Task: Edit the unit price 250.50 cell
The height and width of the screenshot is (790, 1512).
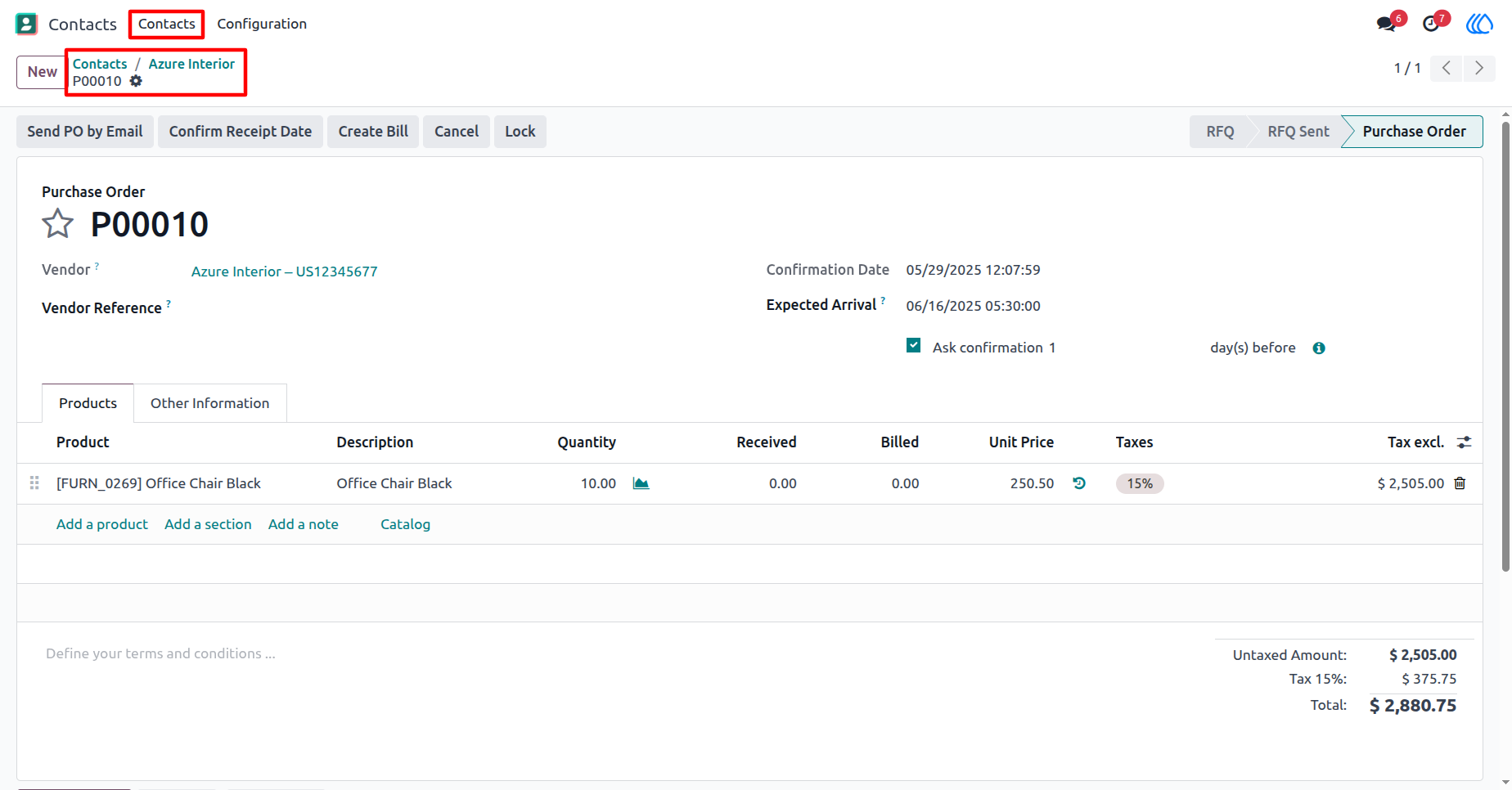Action: click(1032, 483)
